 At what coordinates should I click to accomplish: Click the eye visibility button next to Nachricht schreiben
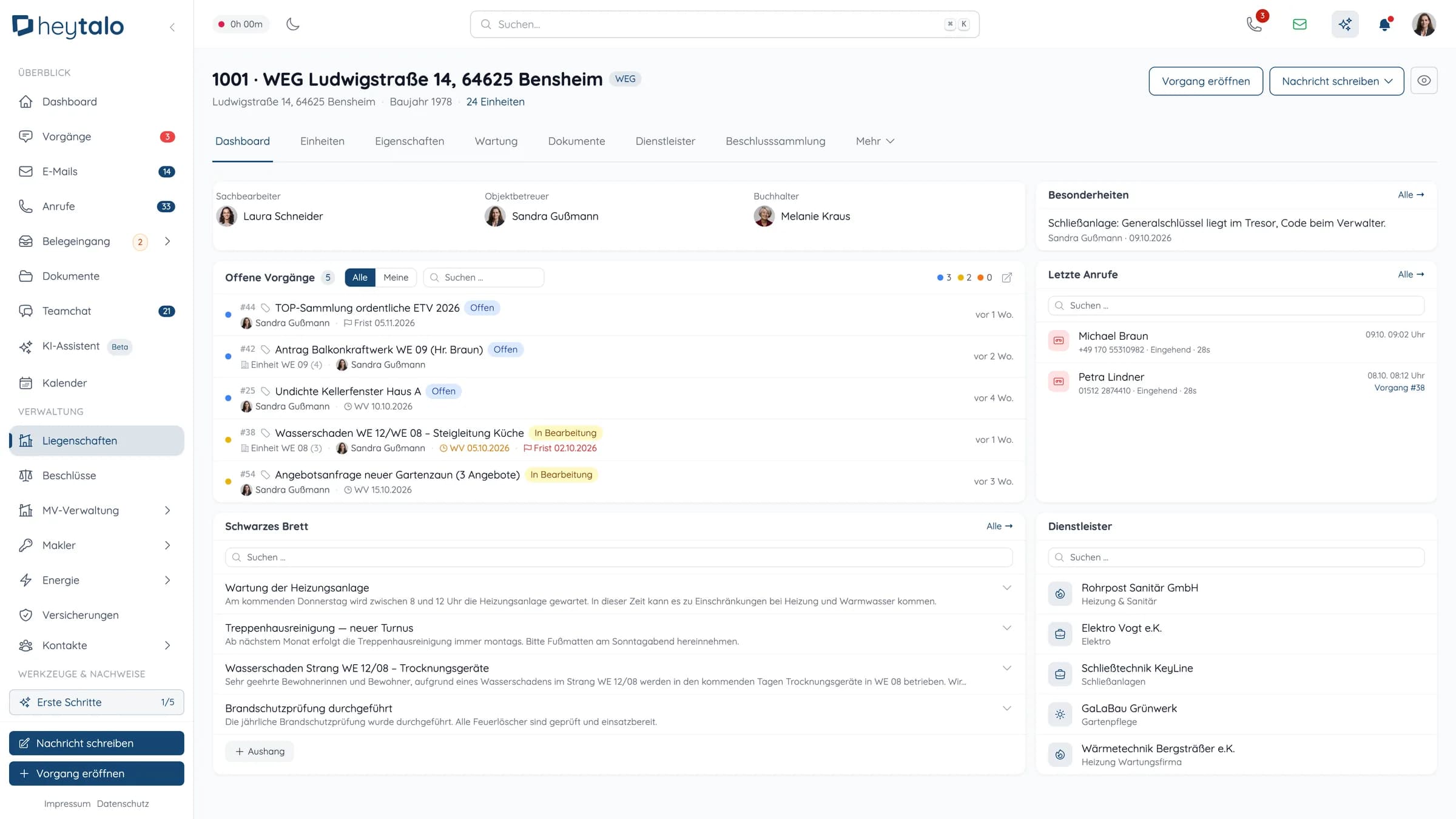coord(1424,81)
